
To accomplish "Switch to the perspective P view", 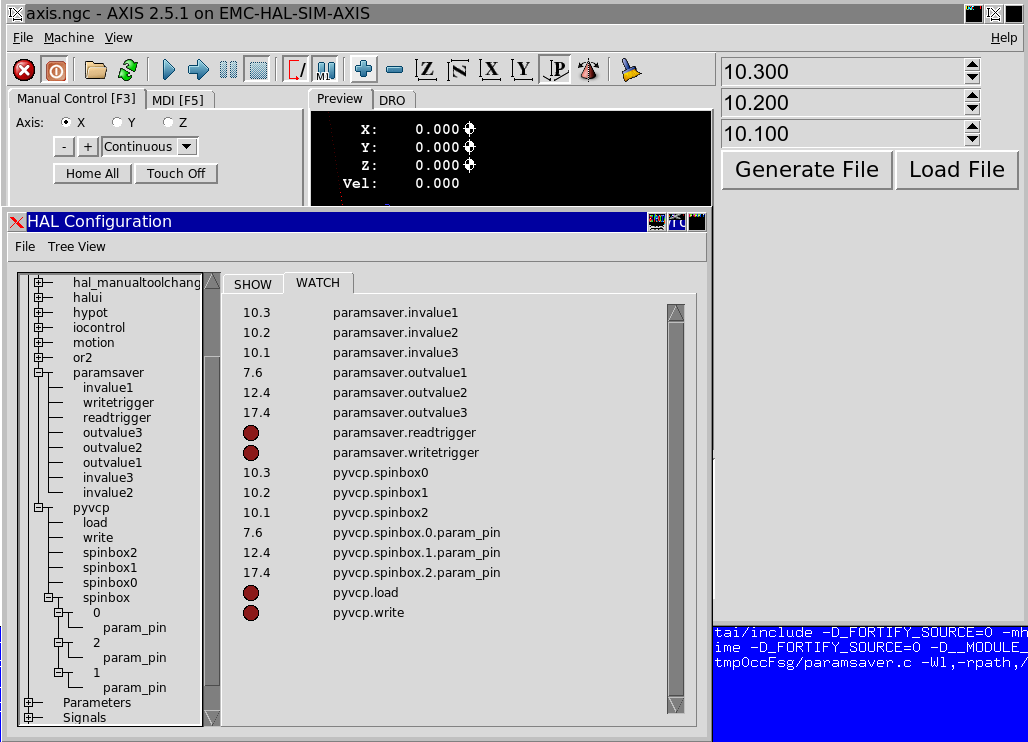I will click(x=555, y=70).
